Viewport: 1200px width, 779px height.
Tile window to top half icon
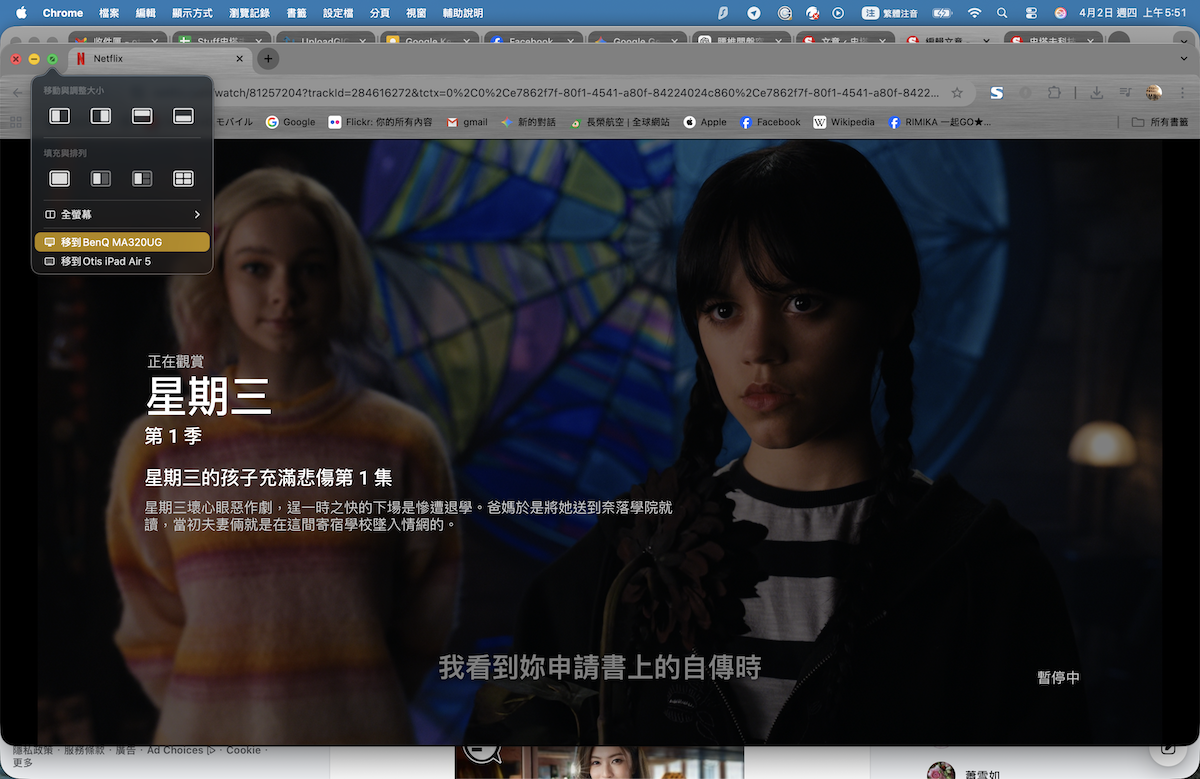click(x=142, y=116)
